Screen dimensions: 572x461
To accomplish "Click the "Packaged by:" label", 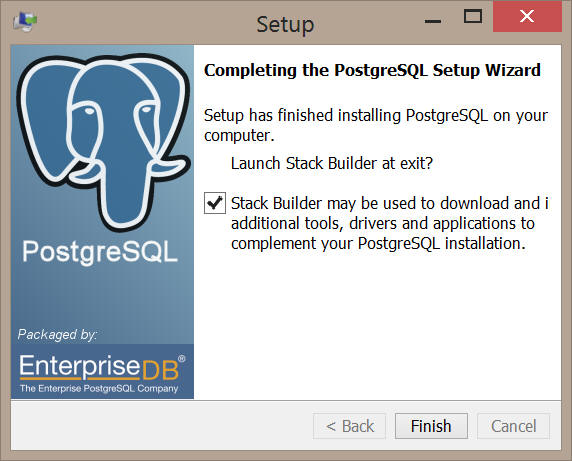I will pos(58,335).
